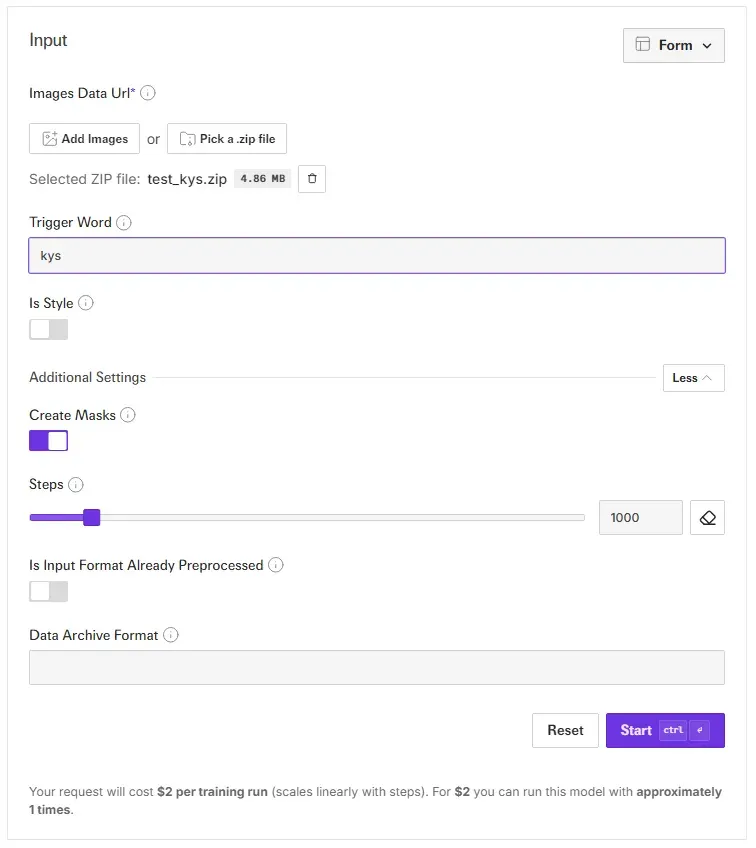756x848 pixels.
Task: Collapse Additional Settings with Less button
Action: (692, 378)
